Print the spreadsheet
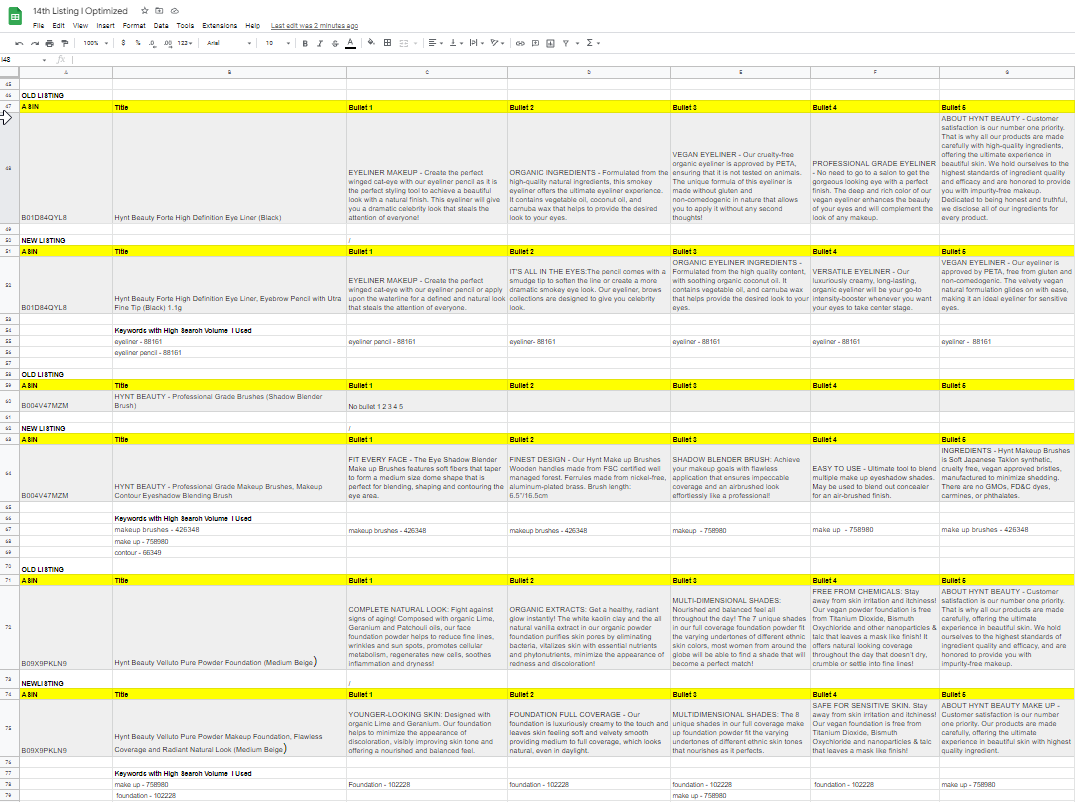The height and width of the screenshot is (802, 1075). 49,43
